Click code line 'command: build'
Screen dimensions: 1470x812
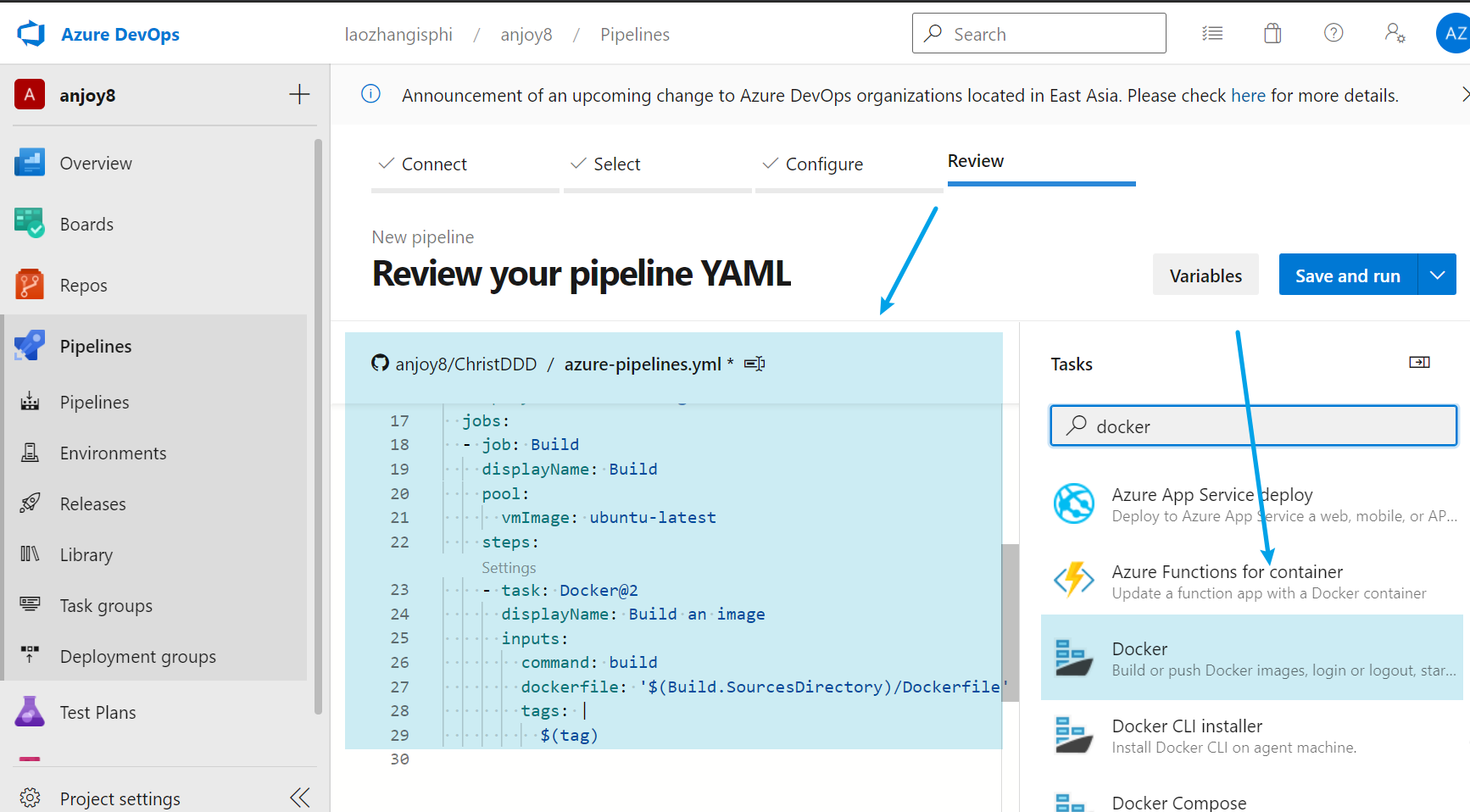(589, 662)
